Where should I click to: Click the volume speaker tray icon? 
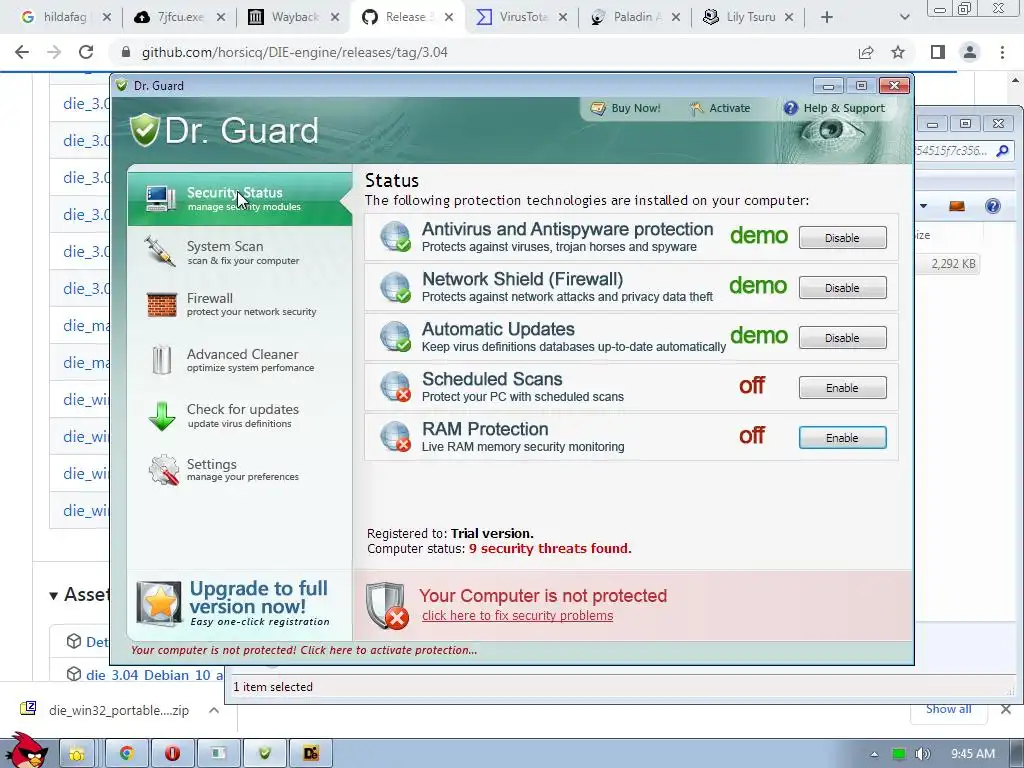(923, 754)
